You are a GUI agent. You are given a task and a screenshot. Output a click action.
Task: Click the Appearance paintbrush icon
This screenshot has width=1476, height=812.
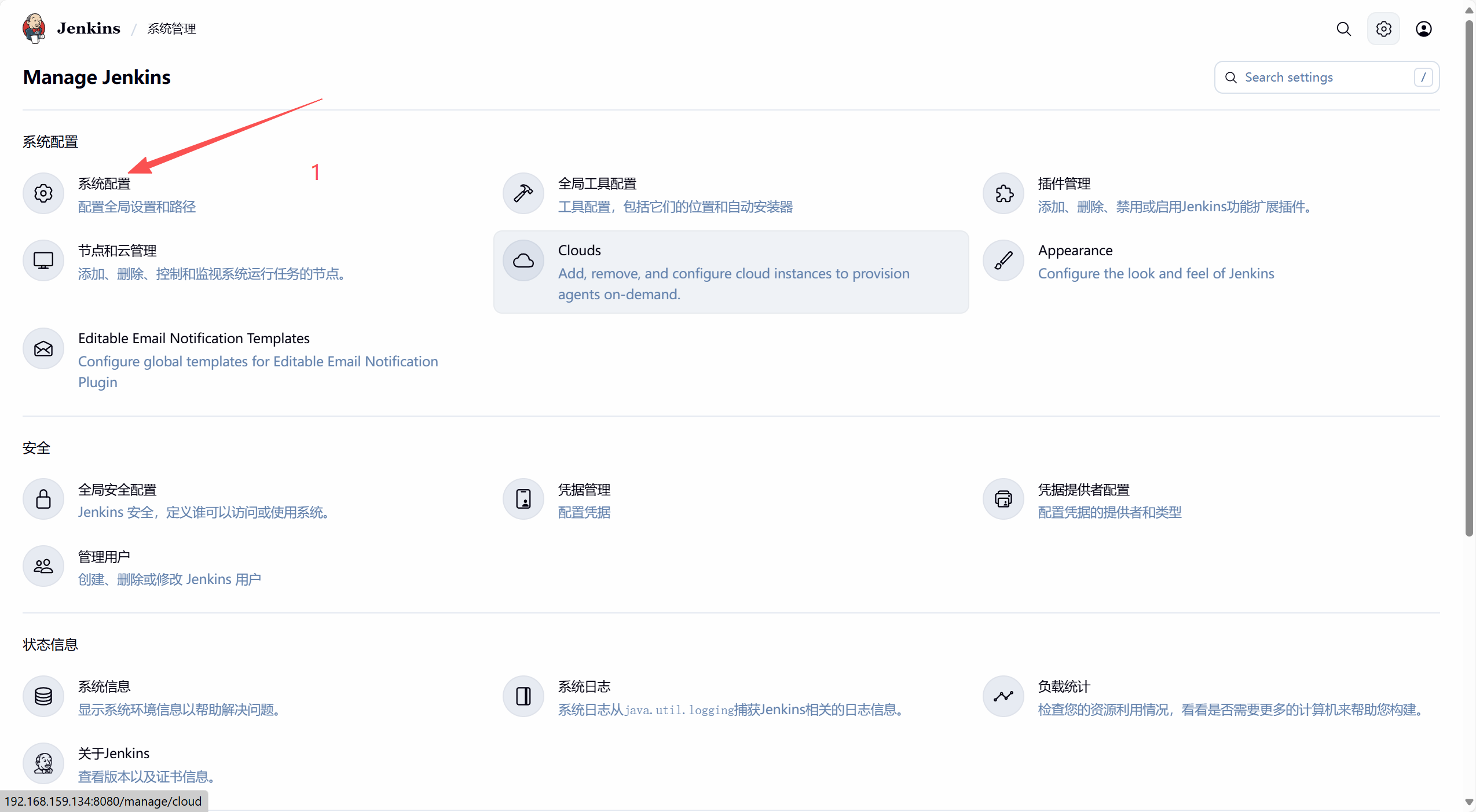[x=1003, y=260]
